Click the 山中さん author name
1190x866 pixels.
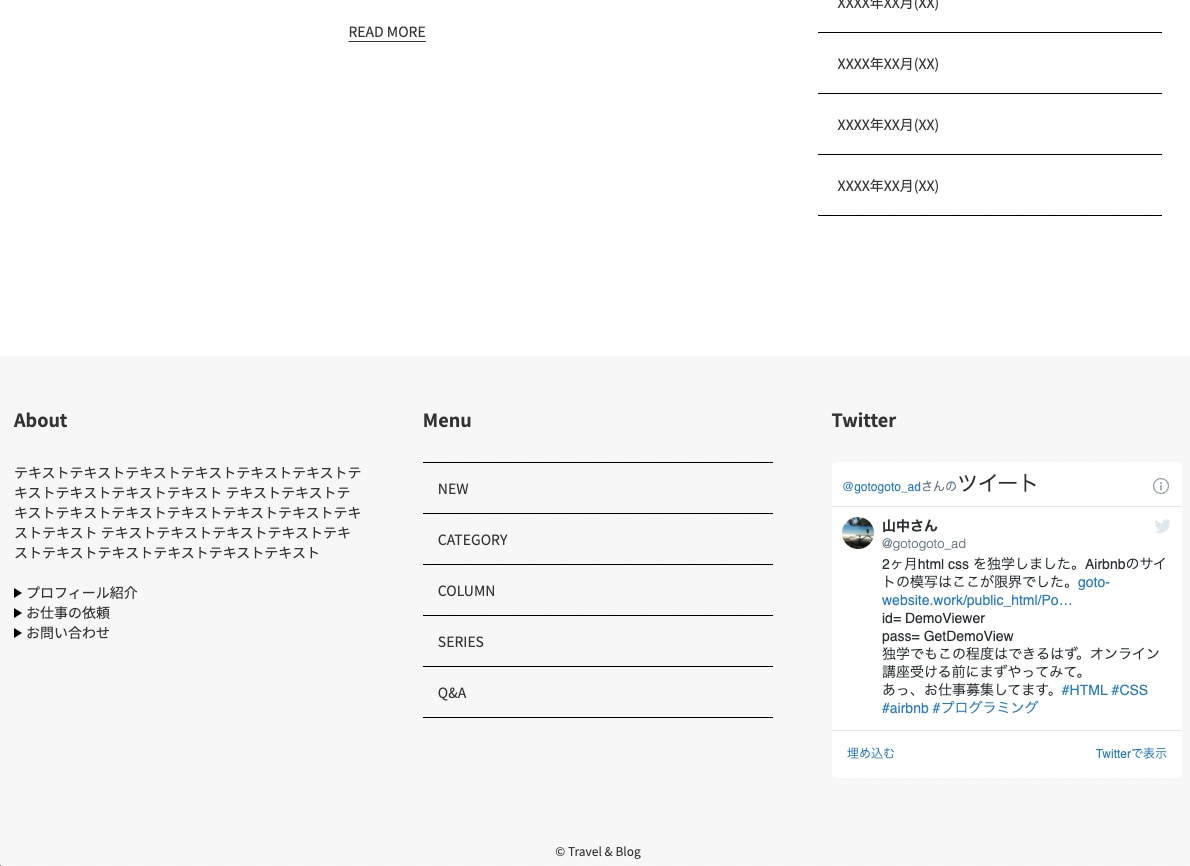point(909,526)
